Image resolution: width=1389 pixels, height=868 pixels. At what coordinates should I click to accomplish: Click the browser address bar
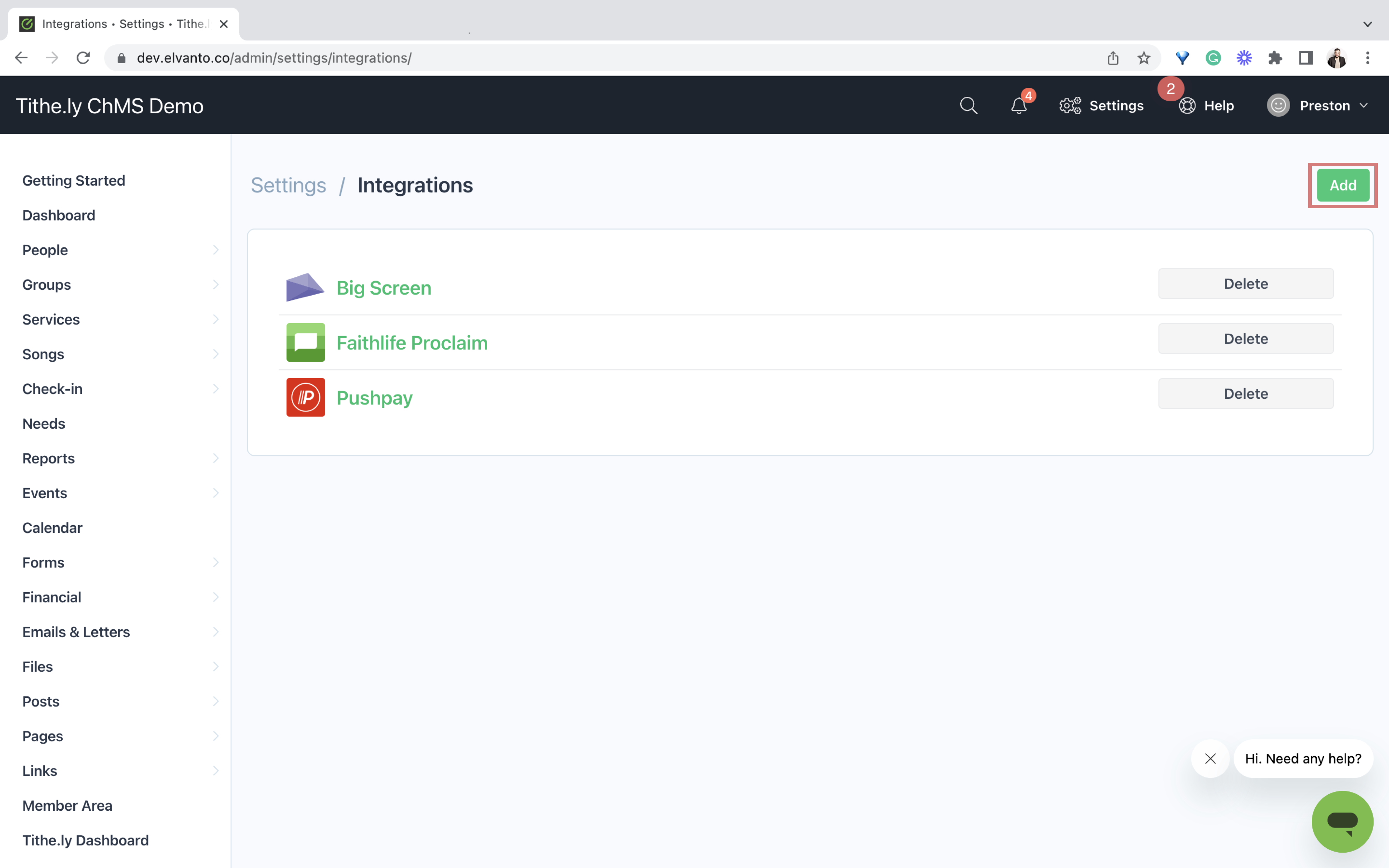pos(574,58)
